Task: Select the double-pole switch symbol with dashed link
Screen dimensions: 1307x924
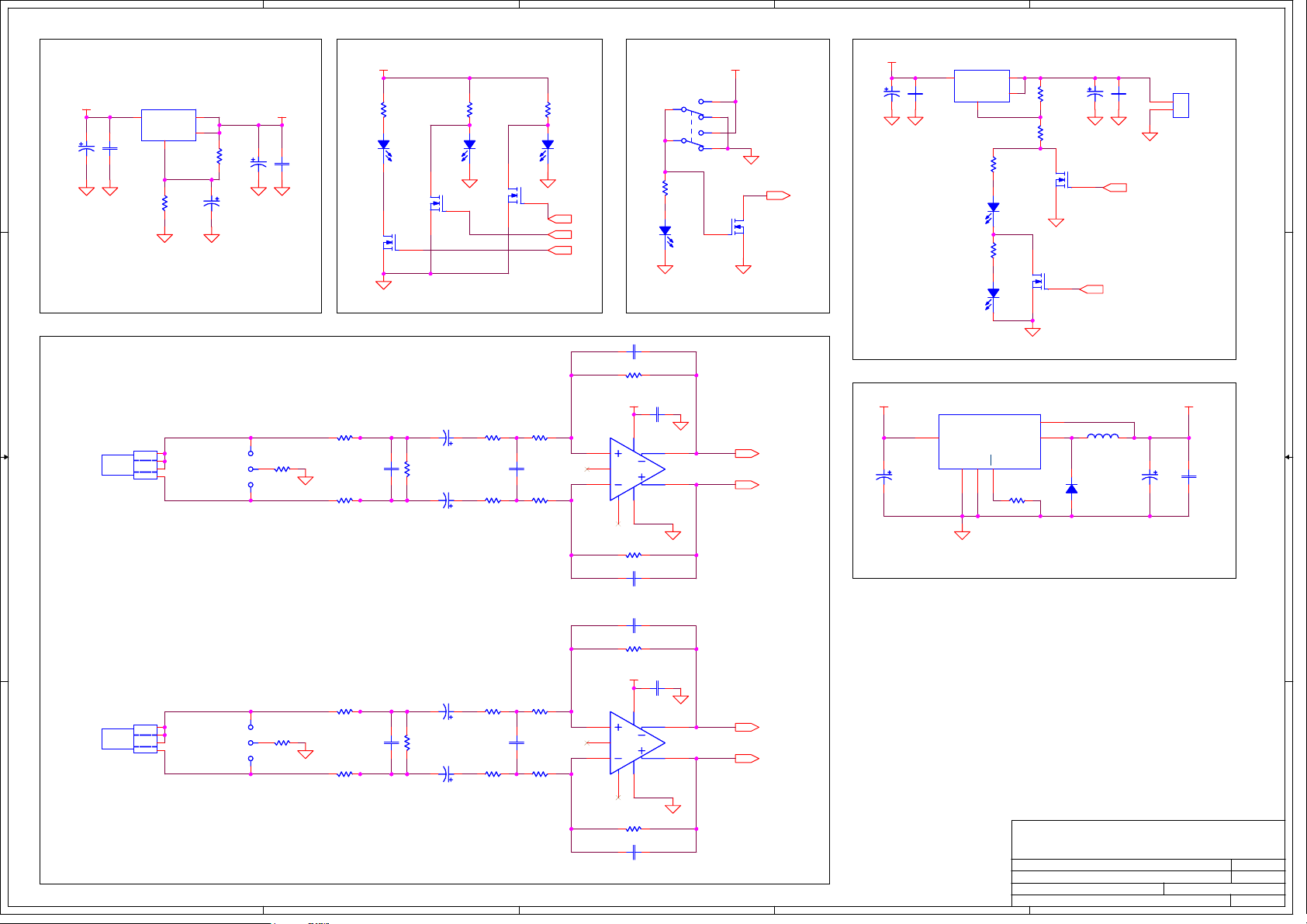Action: point(693,125)
